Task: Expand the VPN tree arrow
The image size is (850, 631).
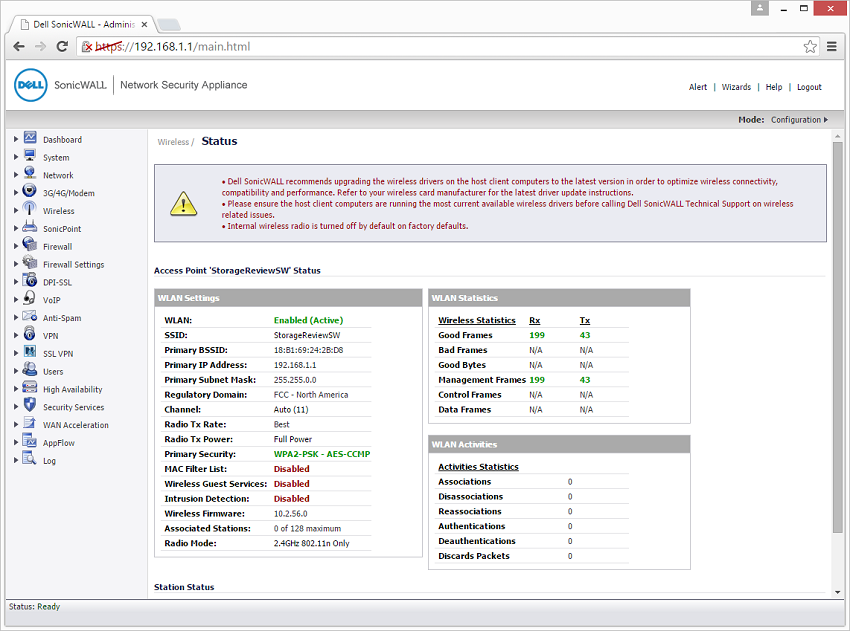Action: point(16,336)
